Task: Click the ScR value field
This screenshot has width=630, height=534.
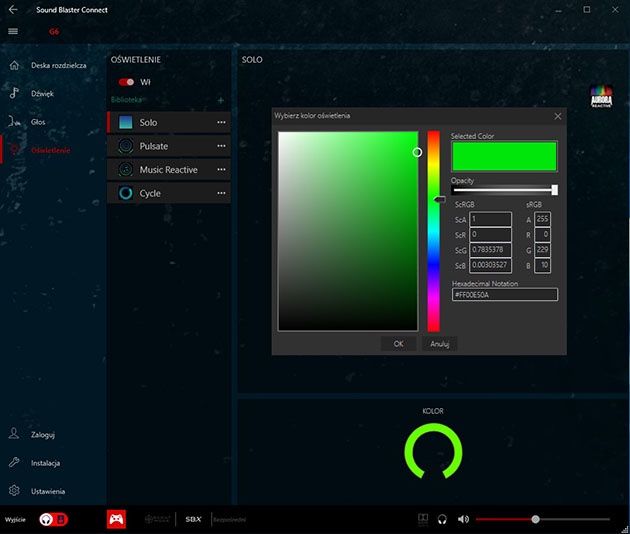Action: tap(490, 235)
